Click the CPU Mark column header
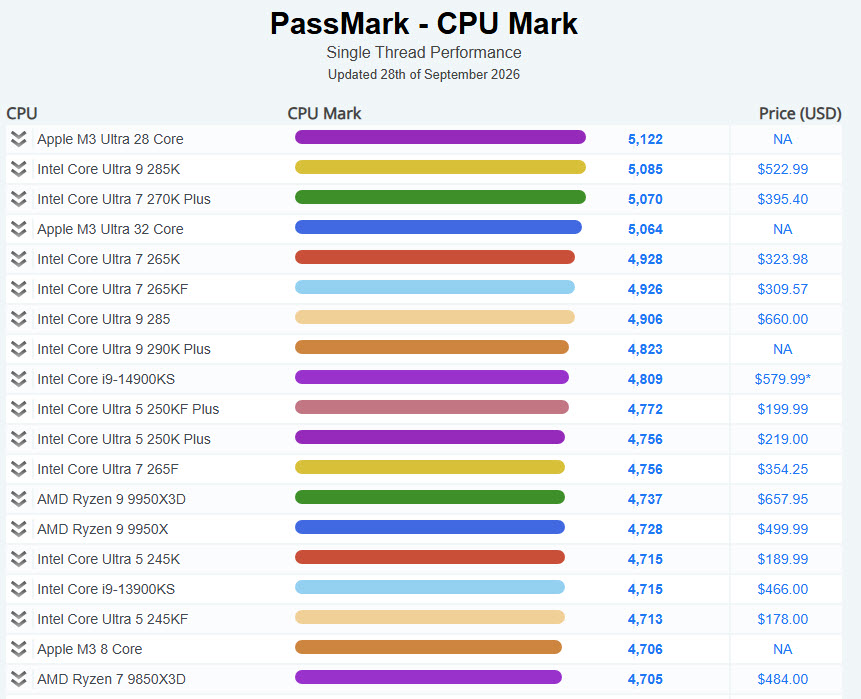861x699 pixels. click(324, 114)
